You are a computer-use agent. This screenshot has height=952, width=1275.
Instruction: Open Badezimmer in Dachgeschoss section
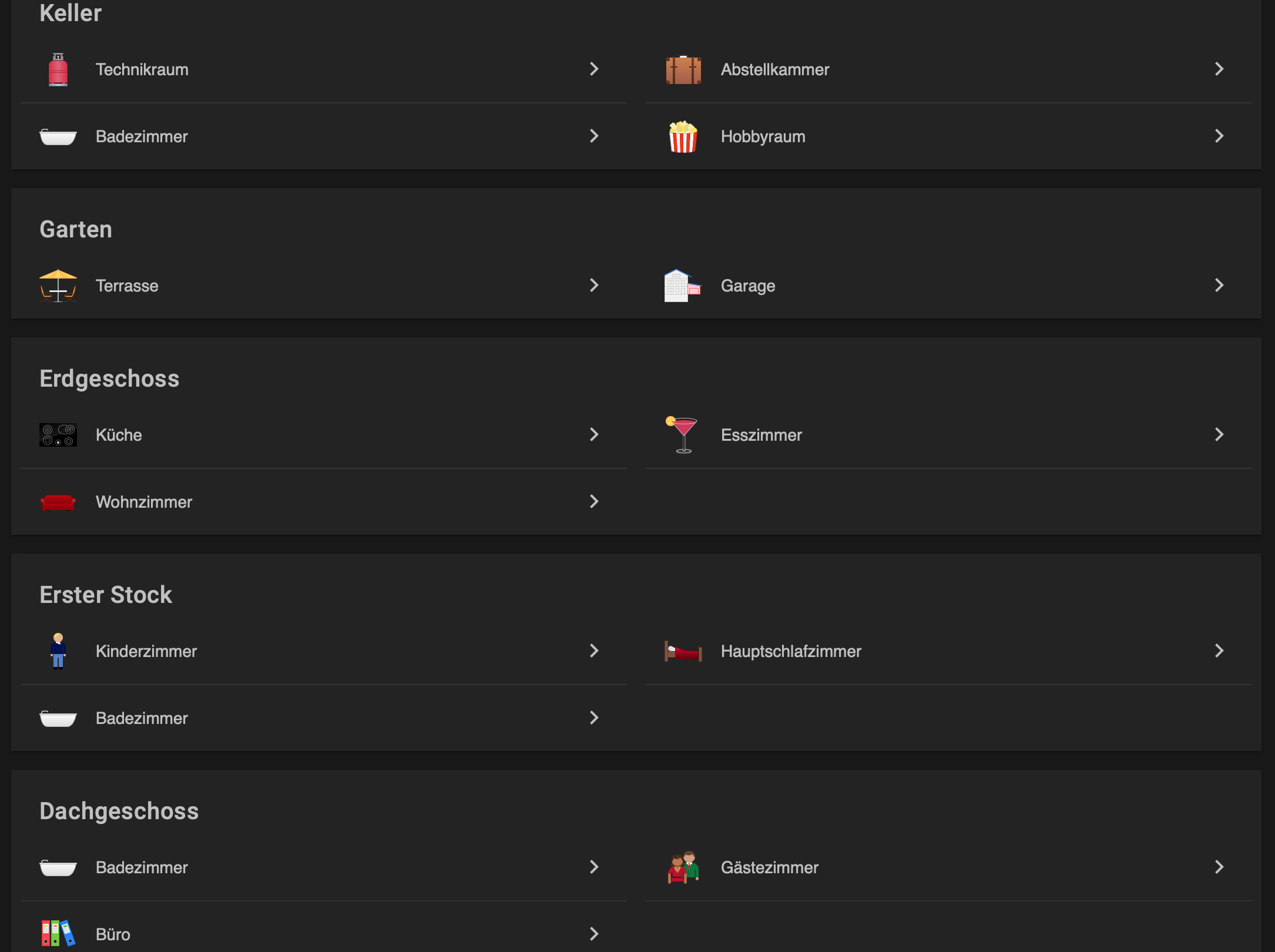[x=323, y=867]
